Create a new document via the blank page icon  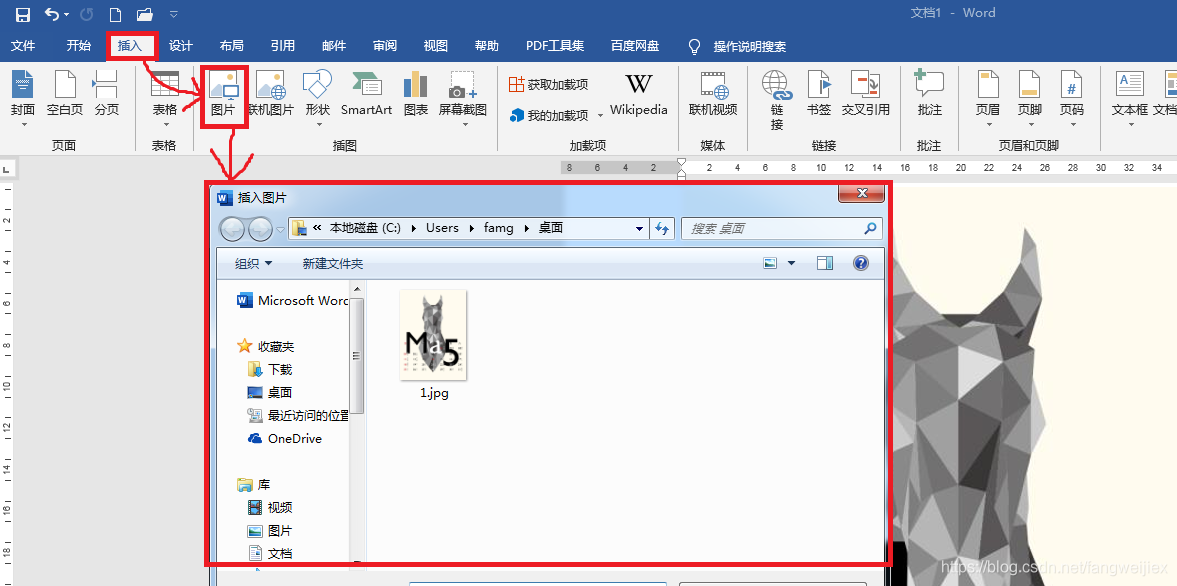(x=115, y=14)
